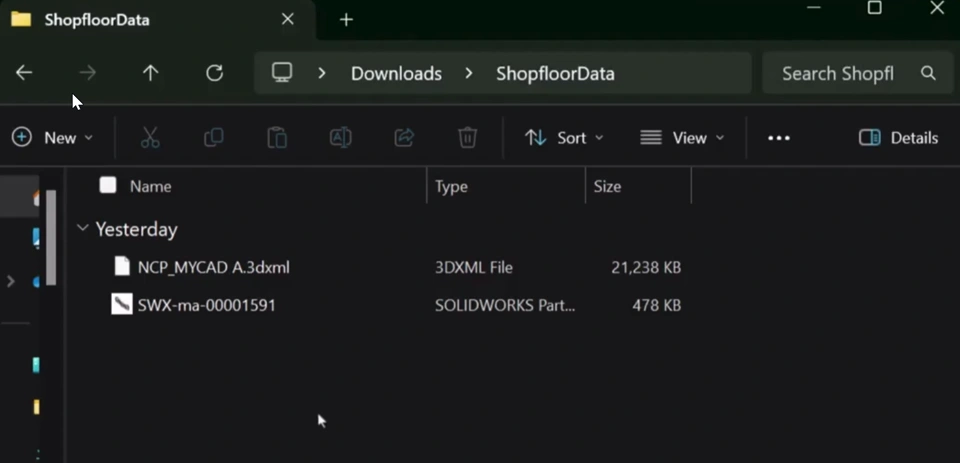Select the SWX-ma-00001591 SOLIDWORKS file
The image size is (960, 463).
tap(207, 305)
